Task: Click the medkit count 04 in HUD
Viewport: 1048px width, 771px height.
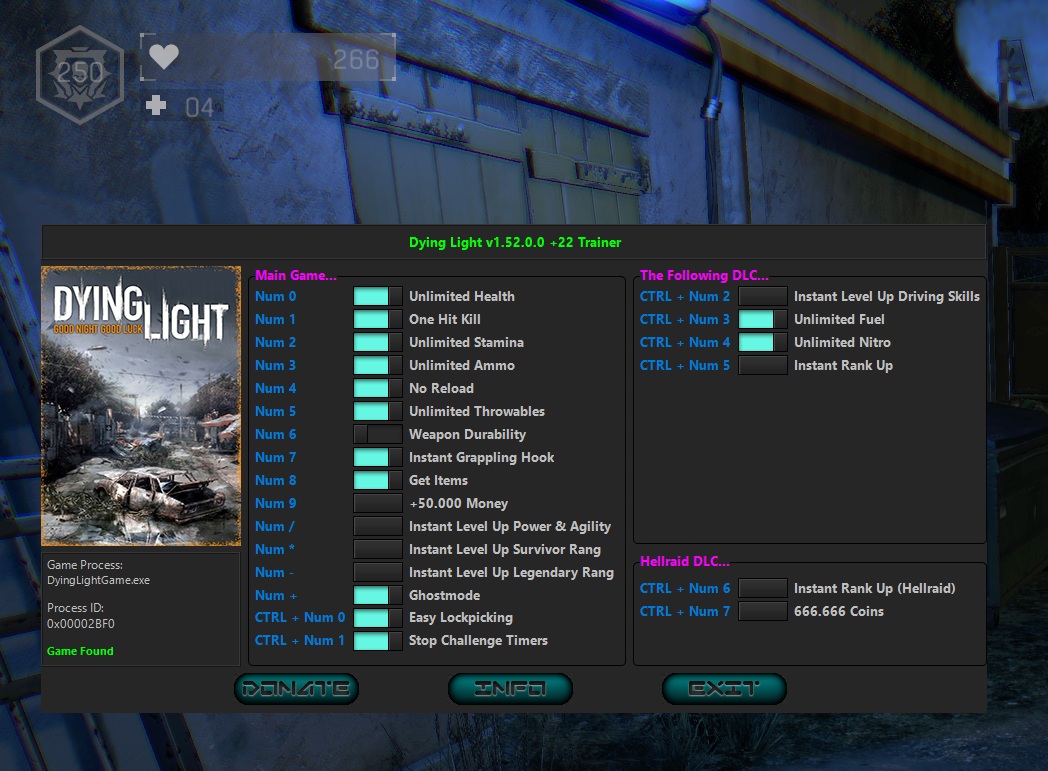Action: pyautogui.click(x=199, y=108)
